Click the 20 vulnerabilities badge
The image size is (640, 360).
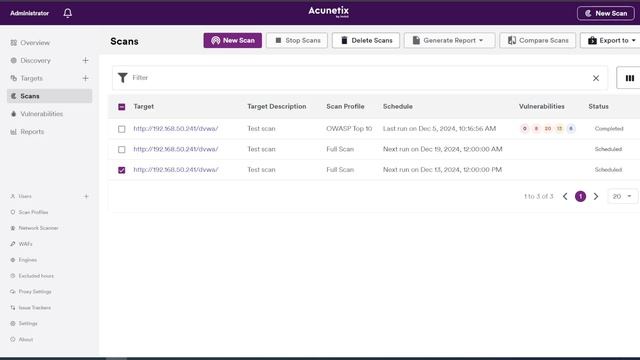click(548, 129)
